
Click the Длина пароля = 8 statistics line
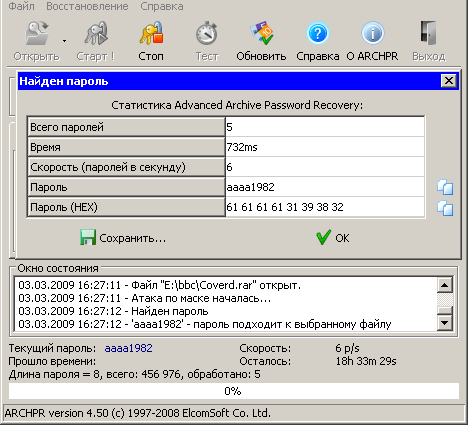(135, 374)
